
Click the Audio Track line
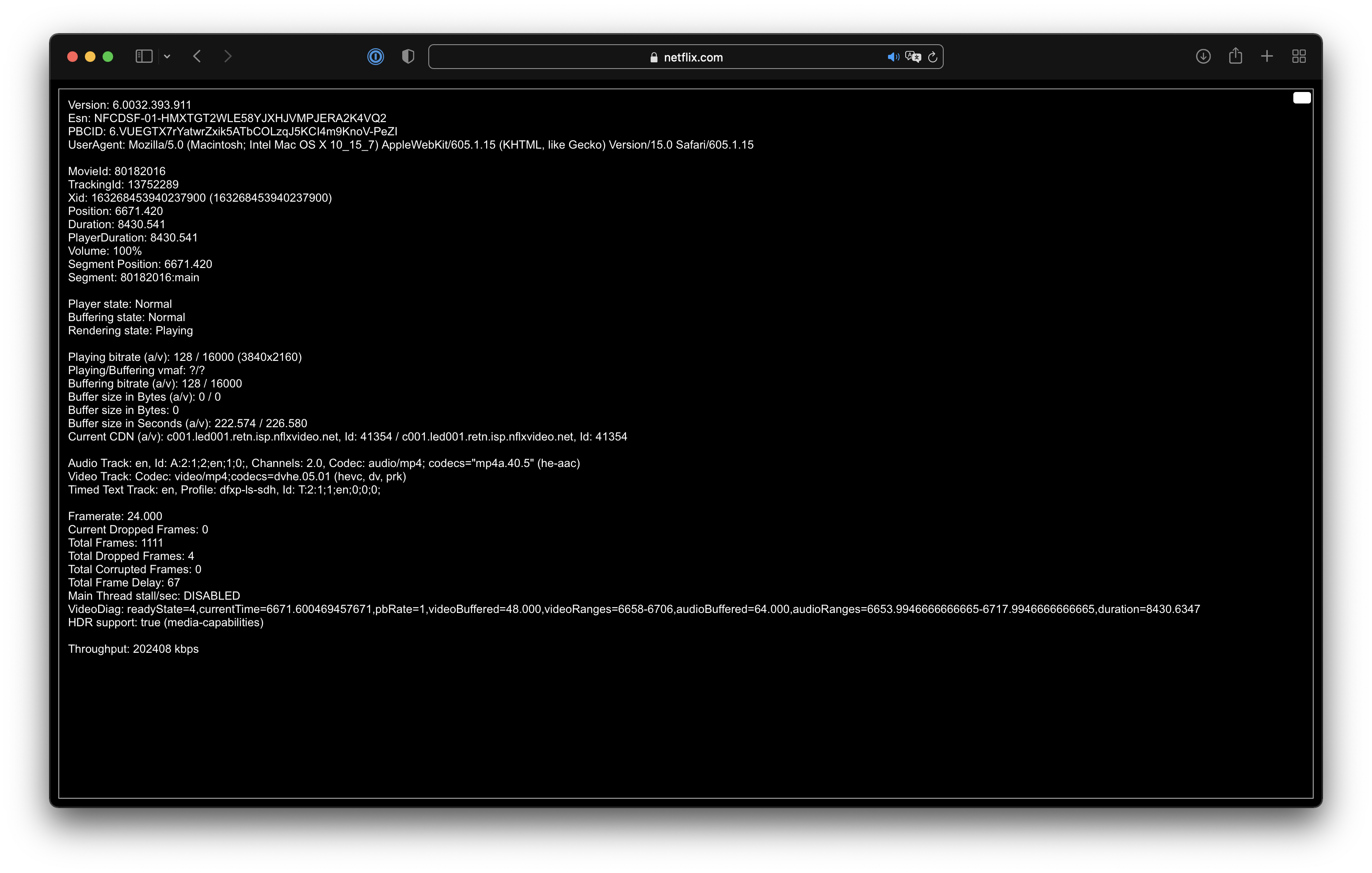pyautogui.click(x=324, y=463)
